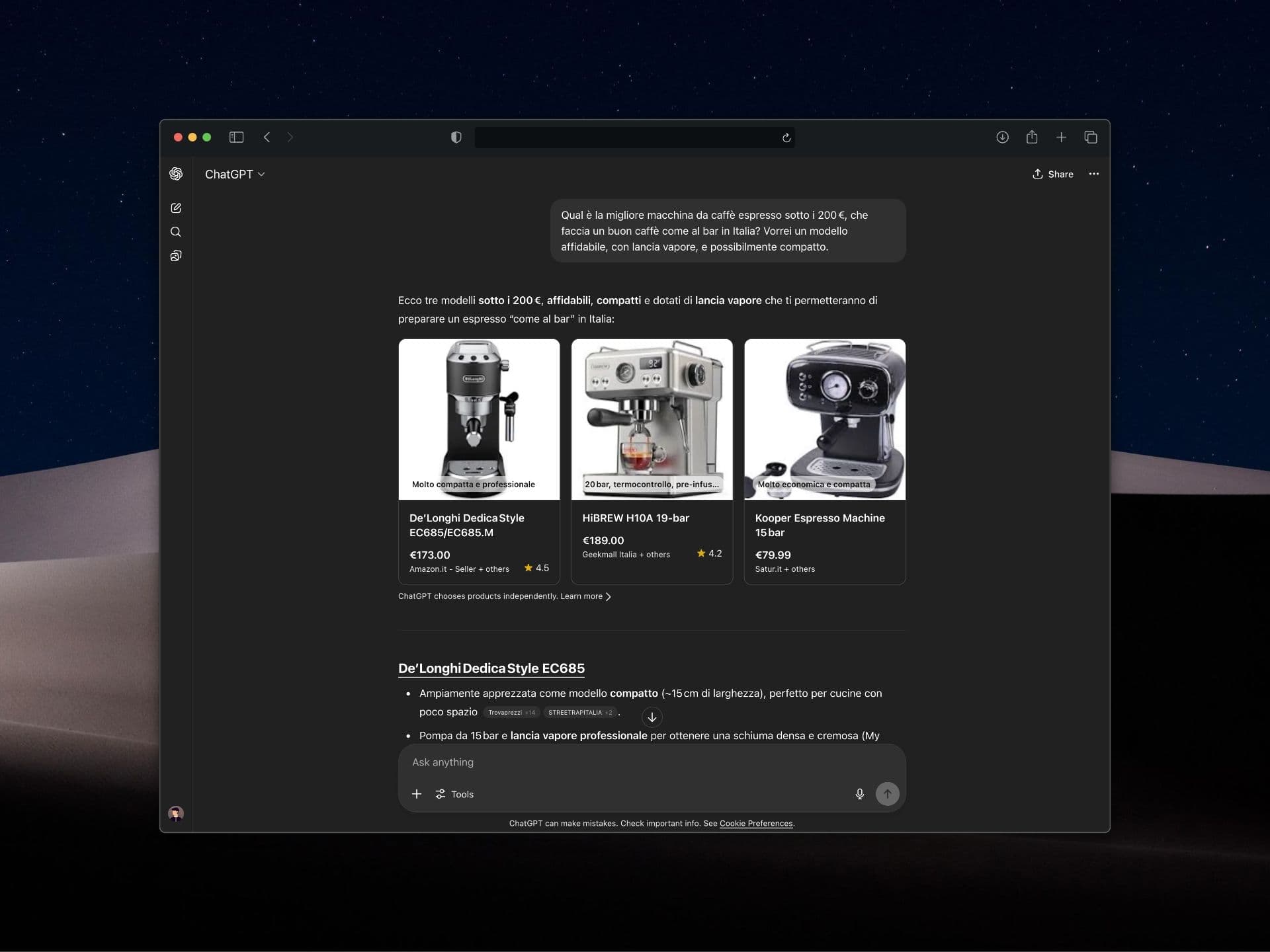Open the Cookie Preferences link

tap(755, 824)
